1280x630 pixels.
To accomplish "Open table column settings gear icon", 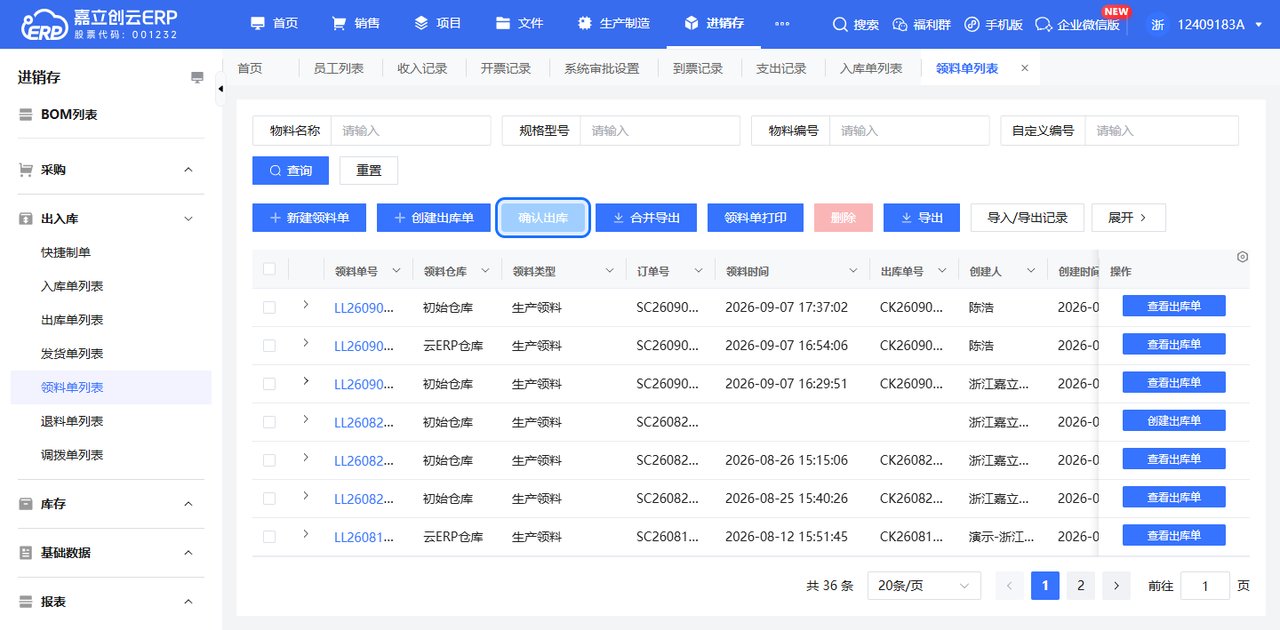I will click(x=1242, y=257).
